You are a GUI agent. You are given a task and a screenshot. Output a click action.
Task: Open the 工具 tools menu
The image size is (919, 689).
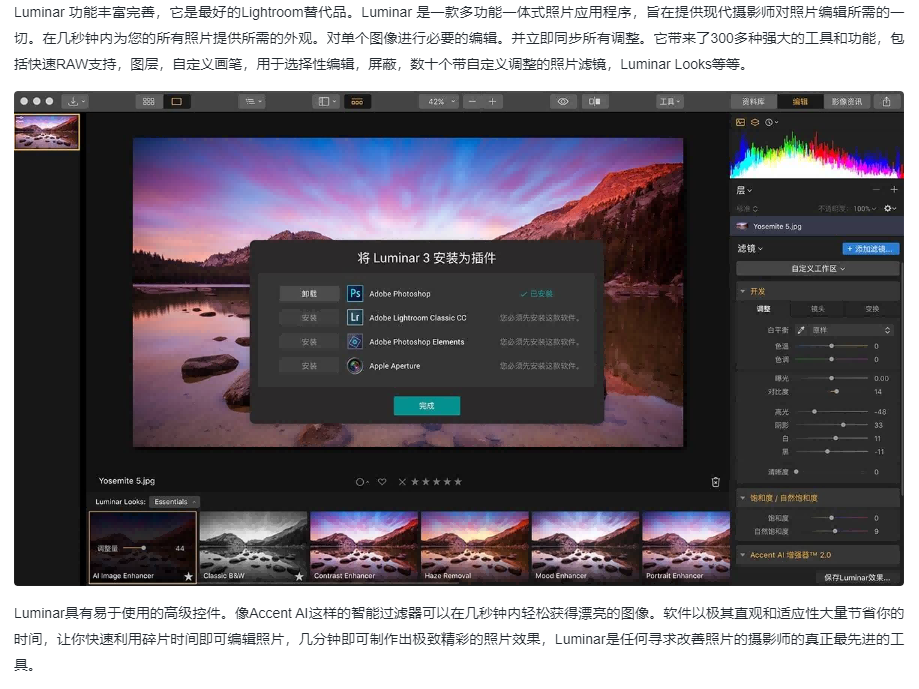pyautogui.click(x=669, y=101)
